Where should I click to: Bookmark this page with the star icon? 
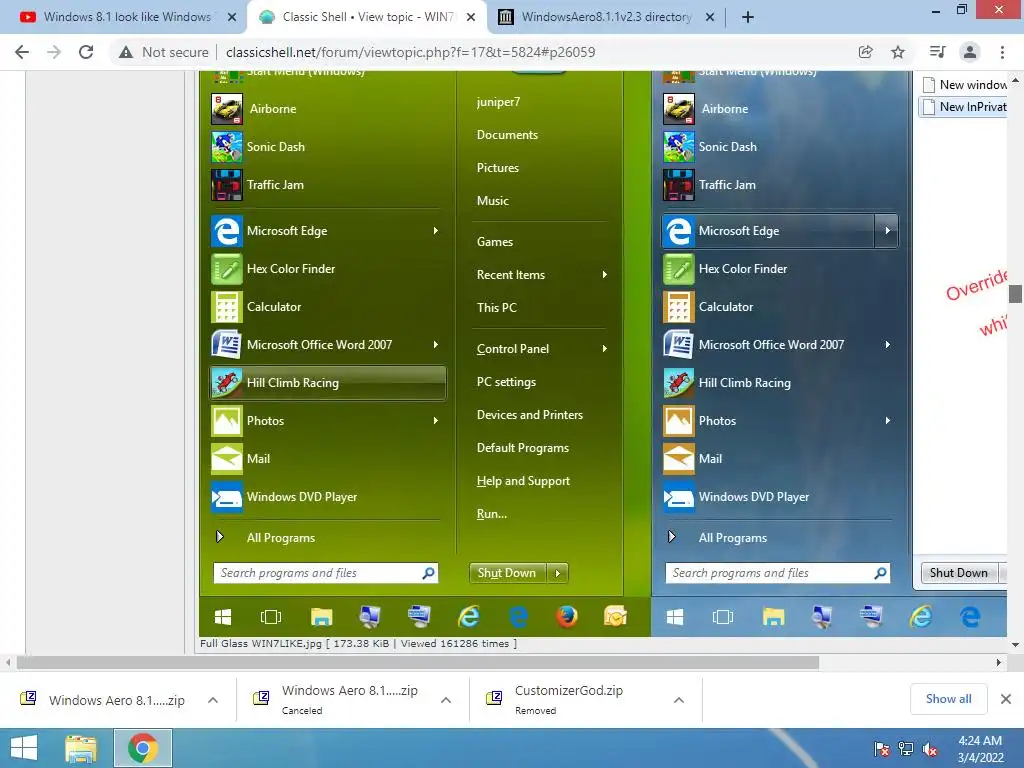click(x=898, y=52)
